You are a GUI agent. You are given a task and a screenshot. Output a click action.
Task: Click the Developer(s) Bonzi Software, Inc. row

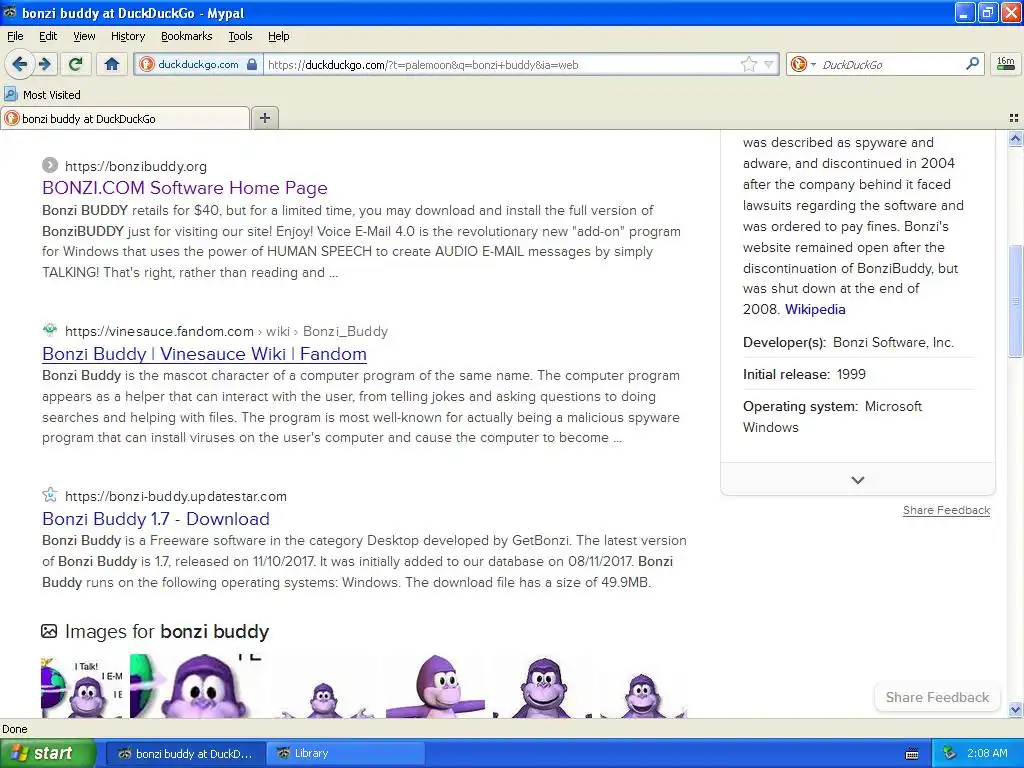(857, 342)
